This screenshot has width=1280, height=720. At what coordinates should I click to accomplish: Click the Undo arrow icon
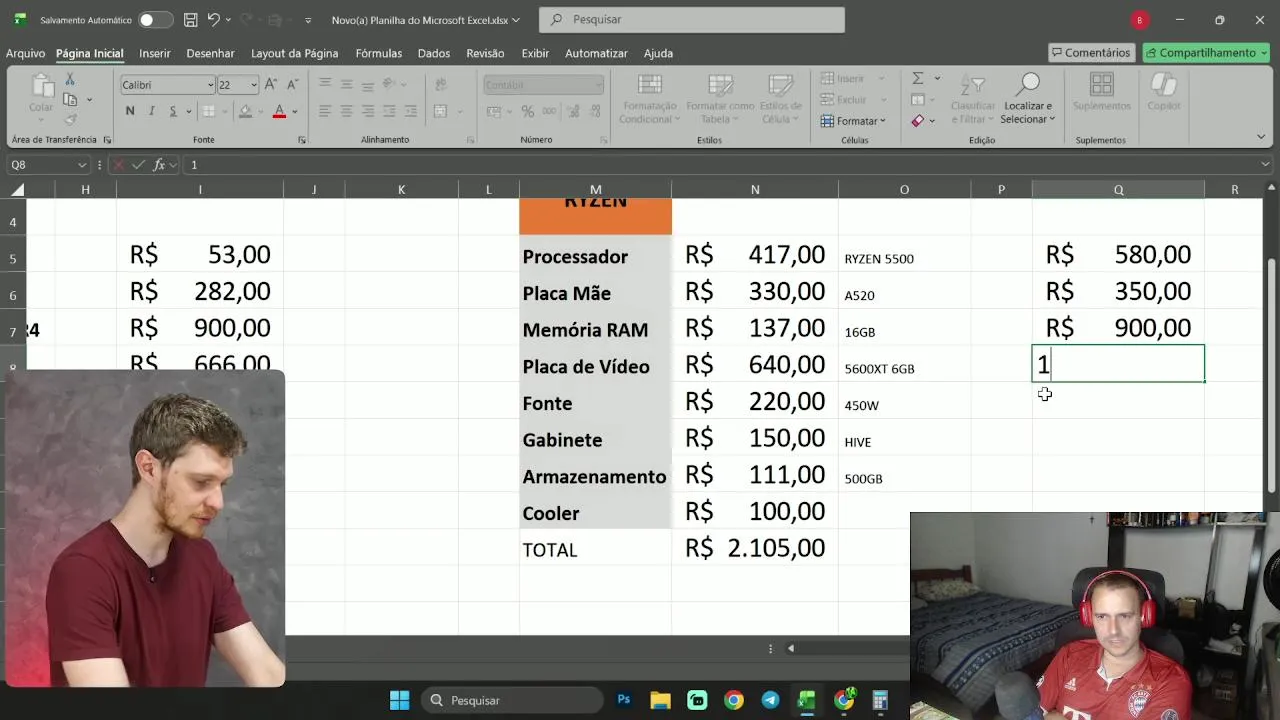click(x=214, y=19)
